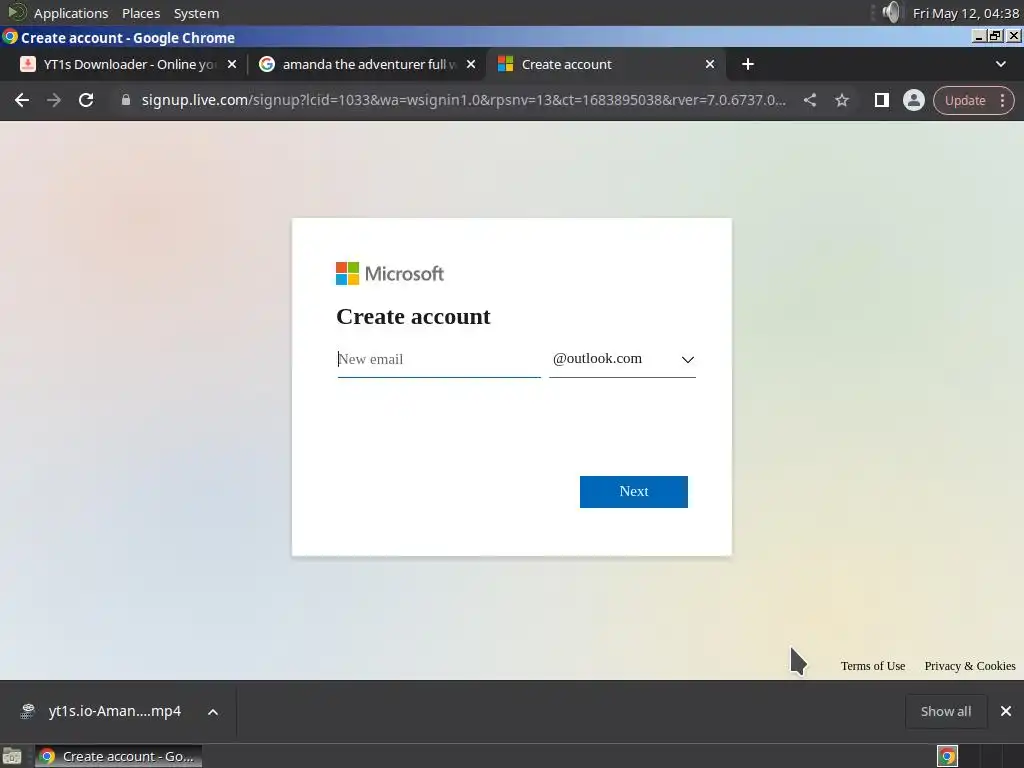Click the Create account Chrome taskbar item
1024x768 pixels.
[x=118, y=756]
